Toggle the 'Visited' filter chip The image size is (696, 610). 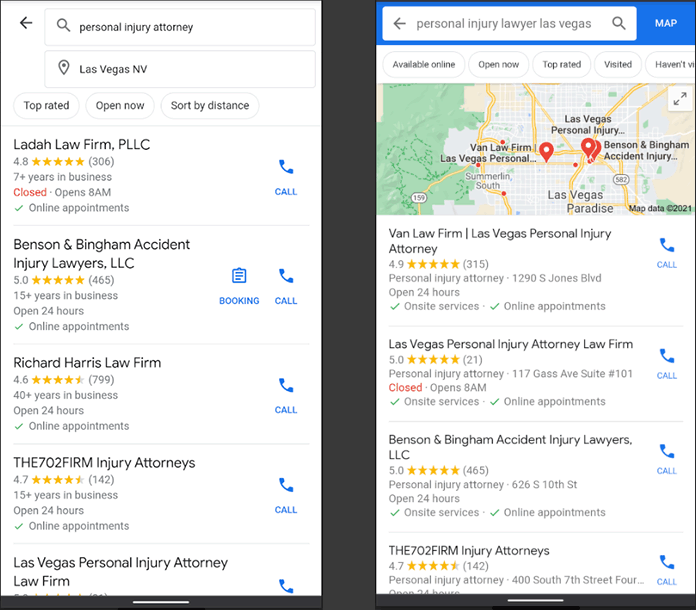618,64
